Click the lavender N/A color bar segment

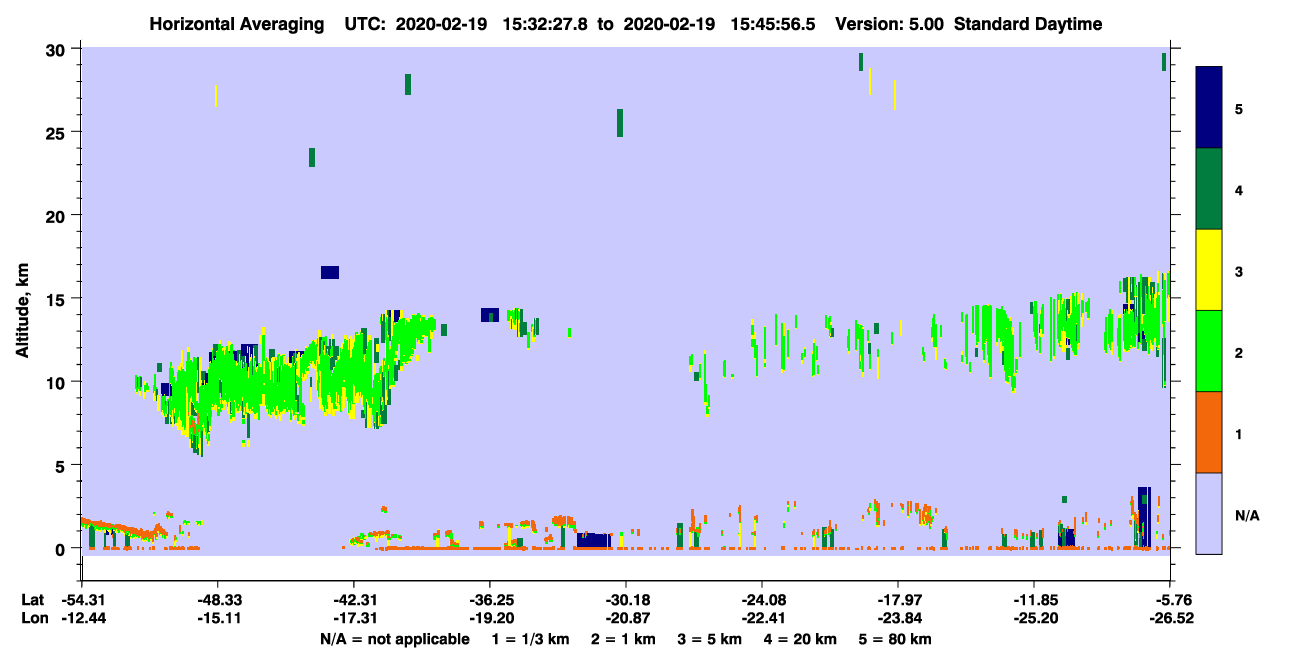(x=1209, y=513)
